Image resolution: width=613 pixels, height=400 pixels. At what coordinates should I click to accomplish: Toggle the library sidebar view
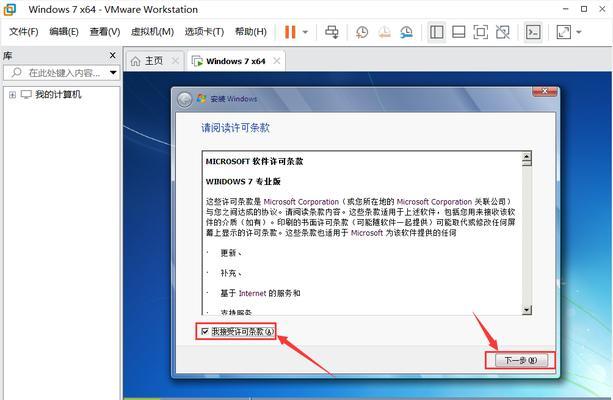click(436, 32)
